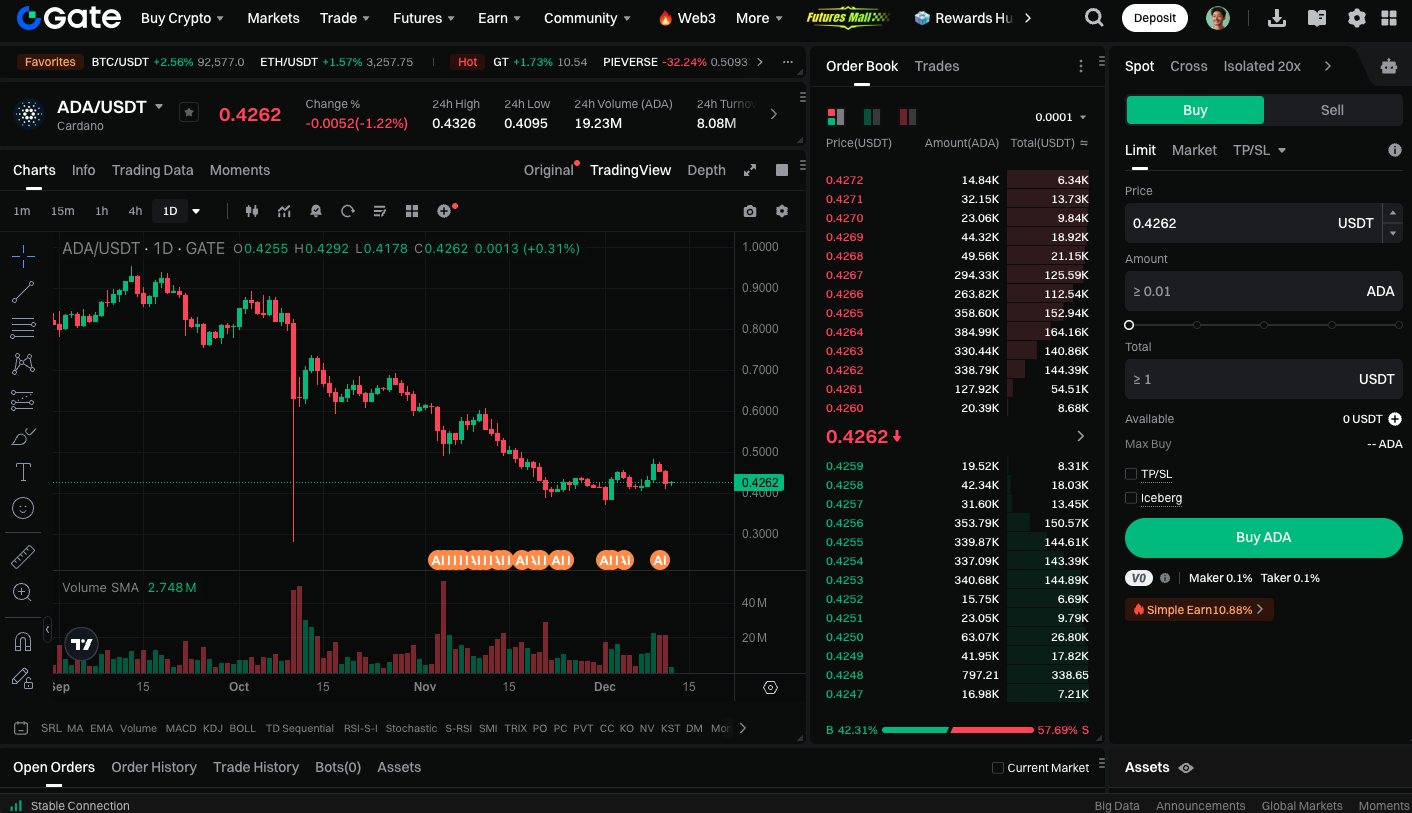
Task: Click the chart replay icon
Action: coord(348,211)
